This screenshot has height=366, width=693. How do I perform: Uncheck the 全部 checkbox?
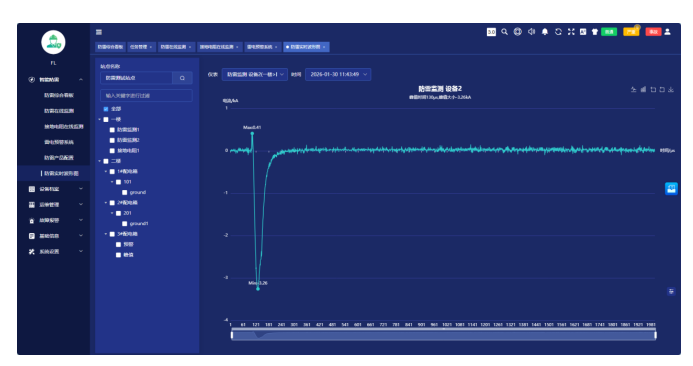click(106, 109)
